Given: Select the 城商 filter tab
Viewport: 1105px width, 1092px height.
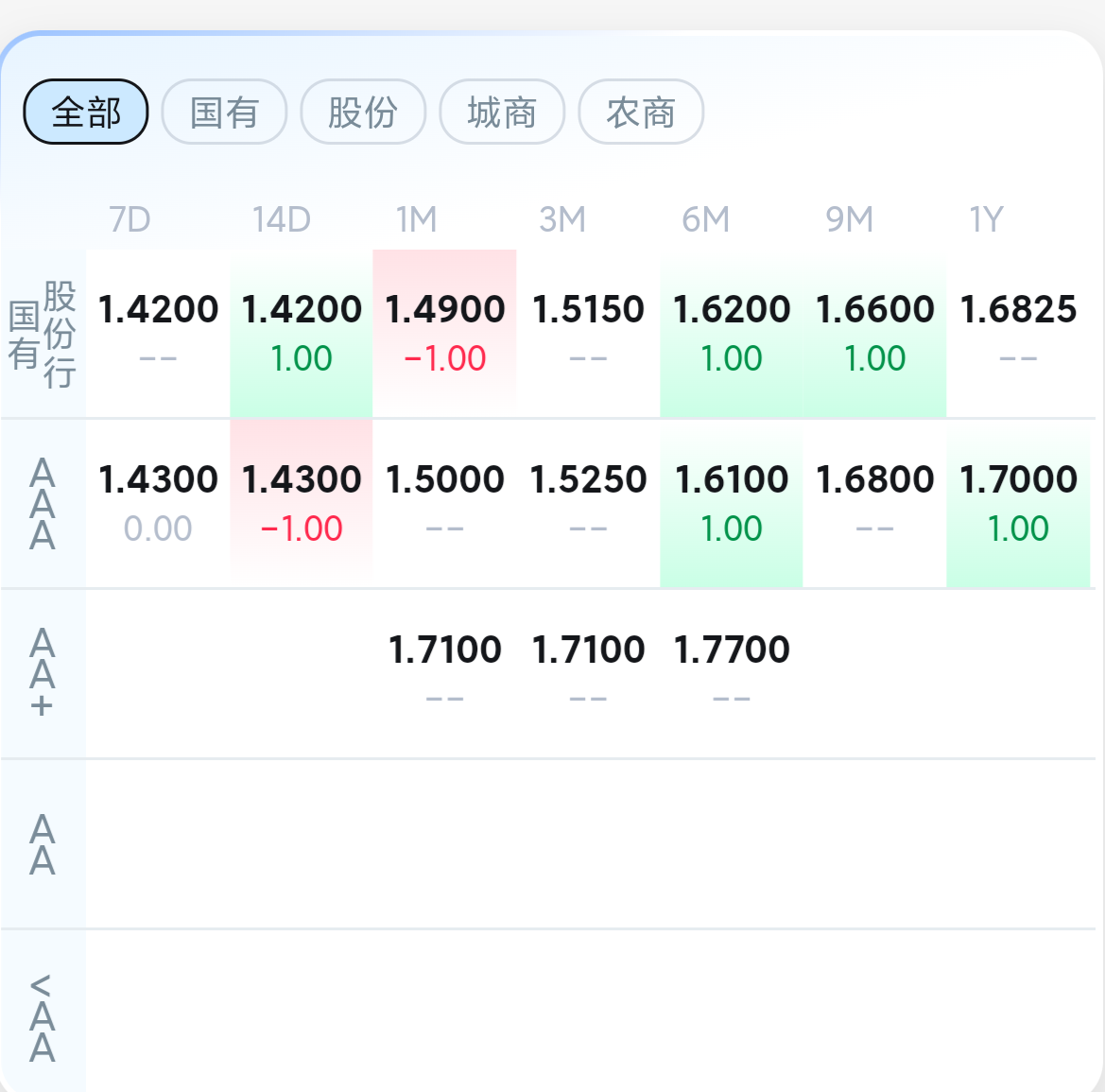Looking at the screenshot, I should tap(502, 113).
